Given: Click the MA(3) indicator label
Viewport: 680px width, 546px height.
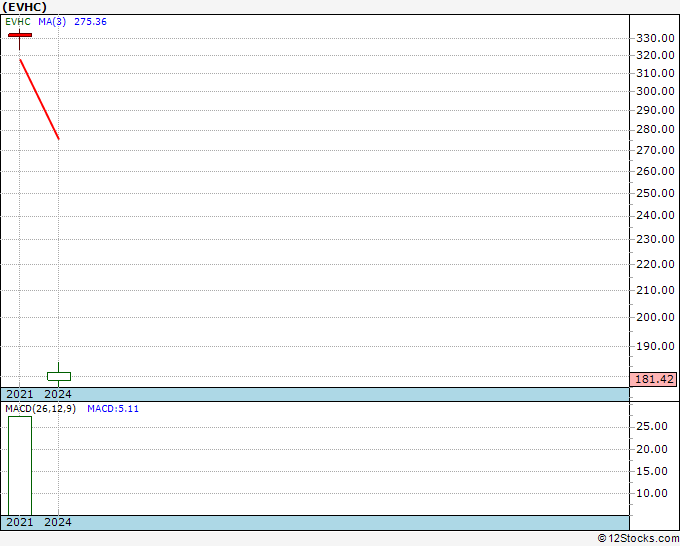Looking at the screenshot, I should [x=52, y=22].
